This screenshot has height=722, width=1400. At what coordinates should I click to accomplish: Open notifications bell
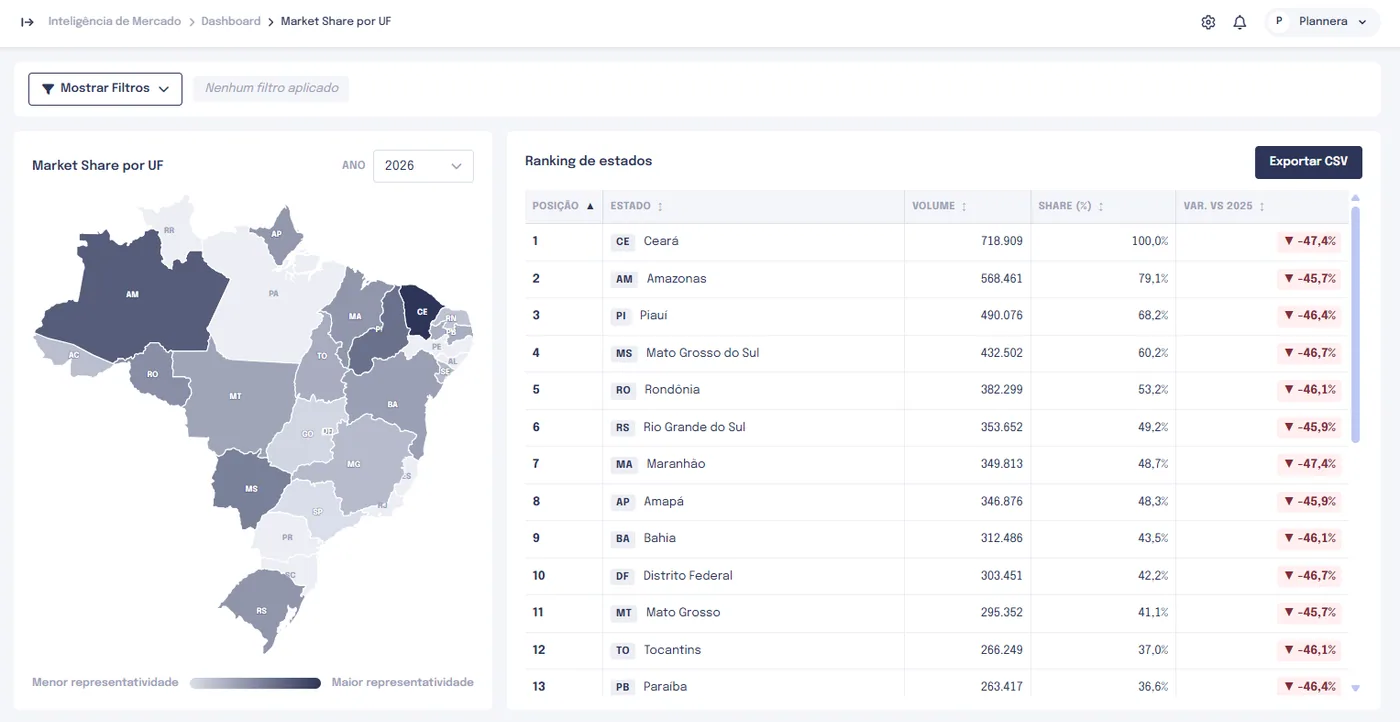1240,22
